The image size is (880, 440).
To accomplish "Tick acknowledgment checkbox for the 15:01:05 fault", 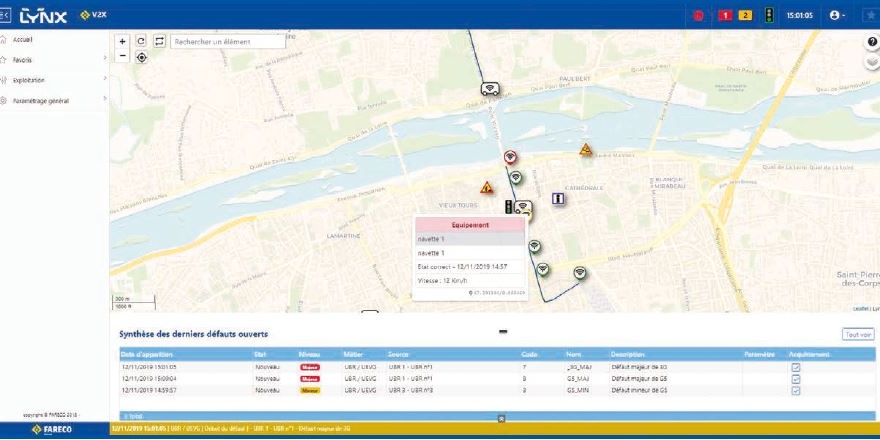I will (796, 367).
